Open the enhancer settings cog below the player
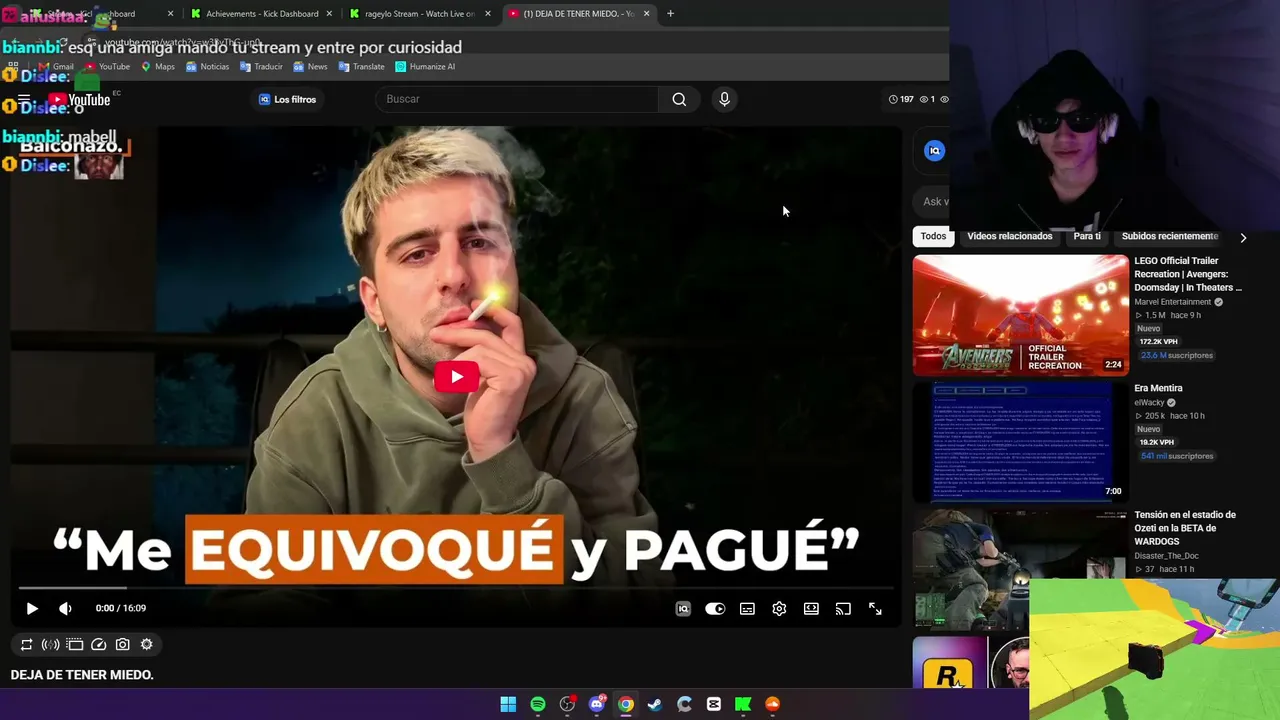 [x=147, y=645]
